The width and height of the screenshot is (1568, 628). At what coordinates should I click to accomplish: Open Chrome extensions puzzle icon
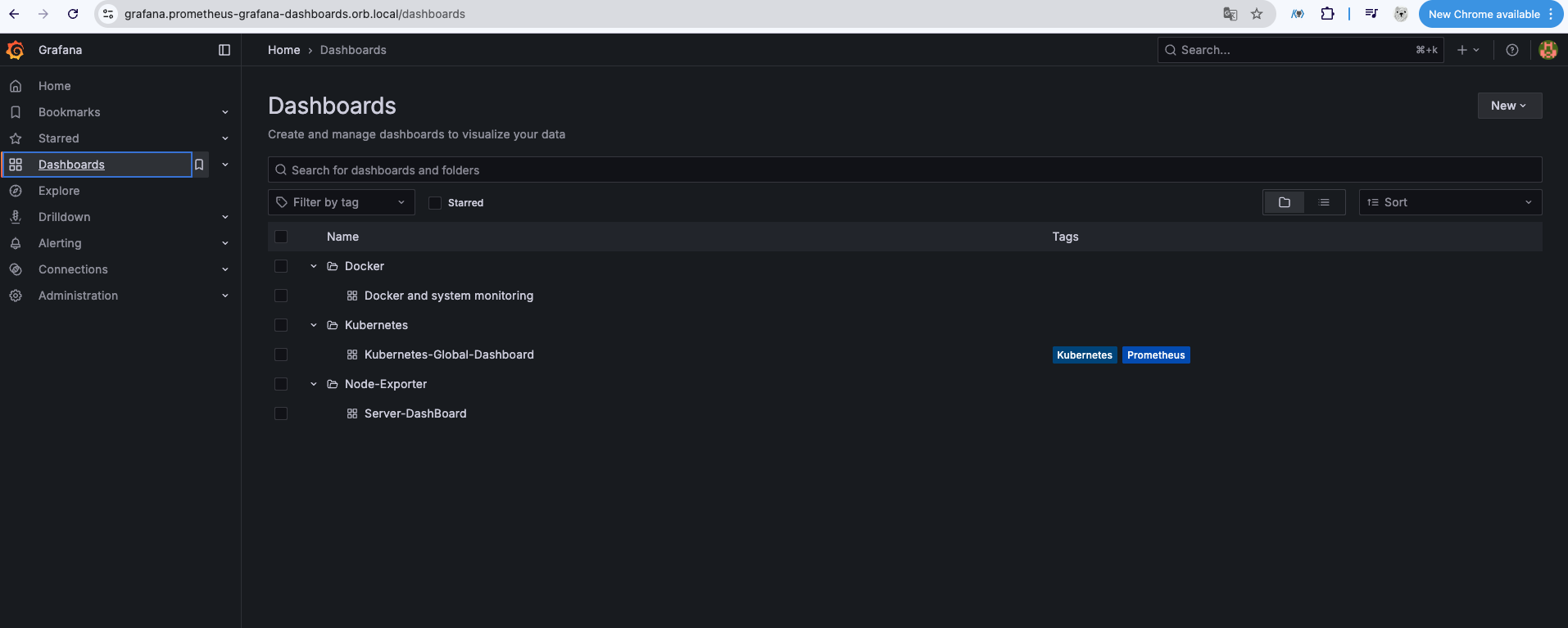pyautogui.click(x=1328, y=14)
